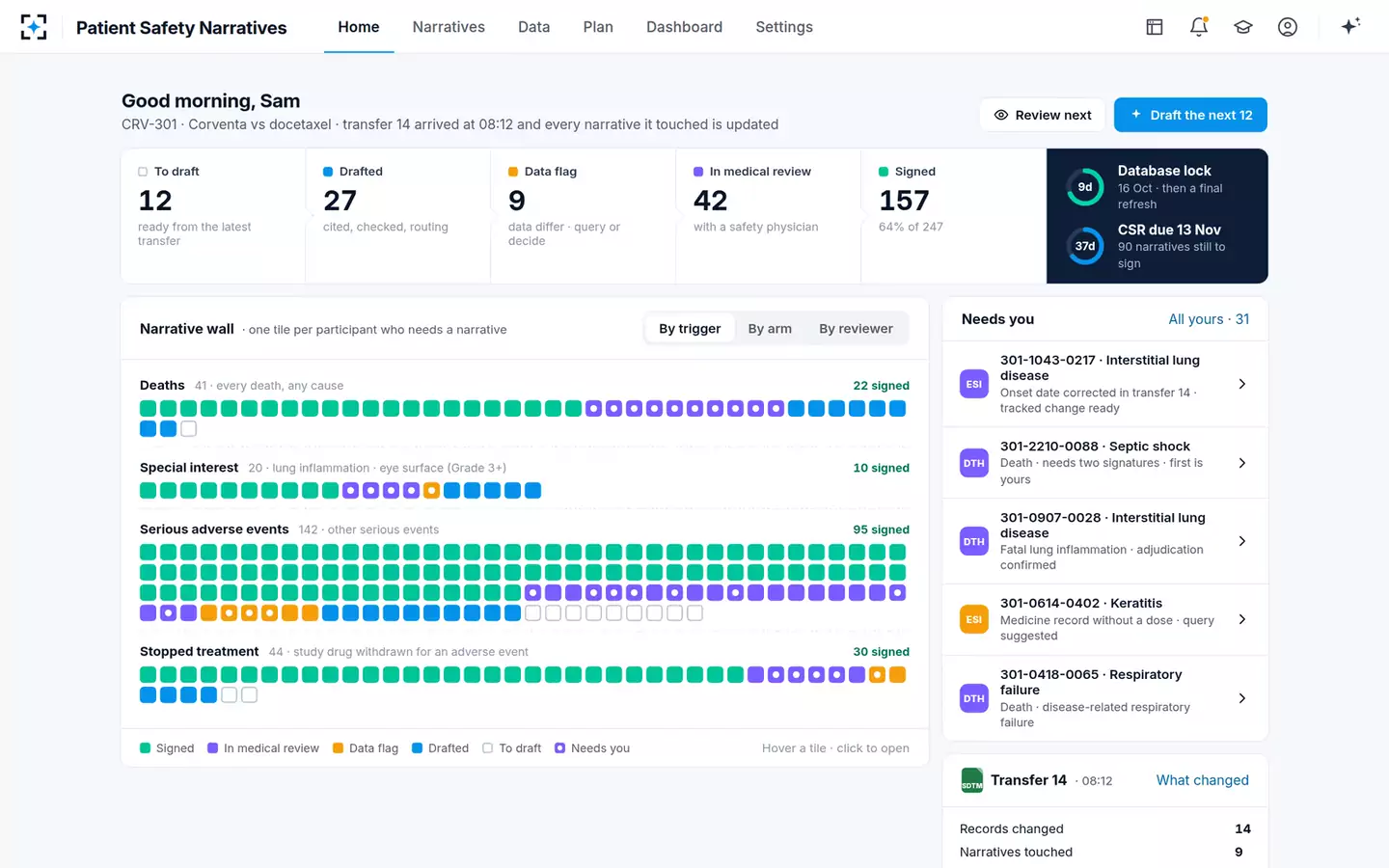Click the Data flag legend swatch
The height and width of the screenshot is (868, 1389).
point(338,748)
